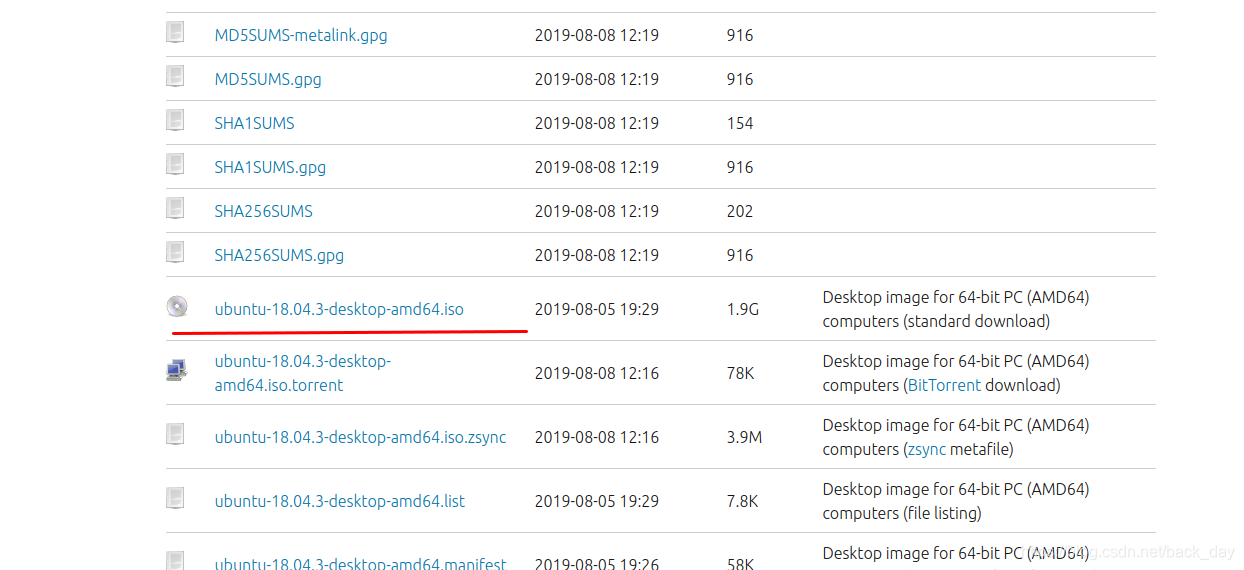The height and width of the screenshot is (570, 1244).
Task: Click the 3.9M size of the zsync file
Action: coord(745,437)
